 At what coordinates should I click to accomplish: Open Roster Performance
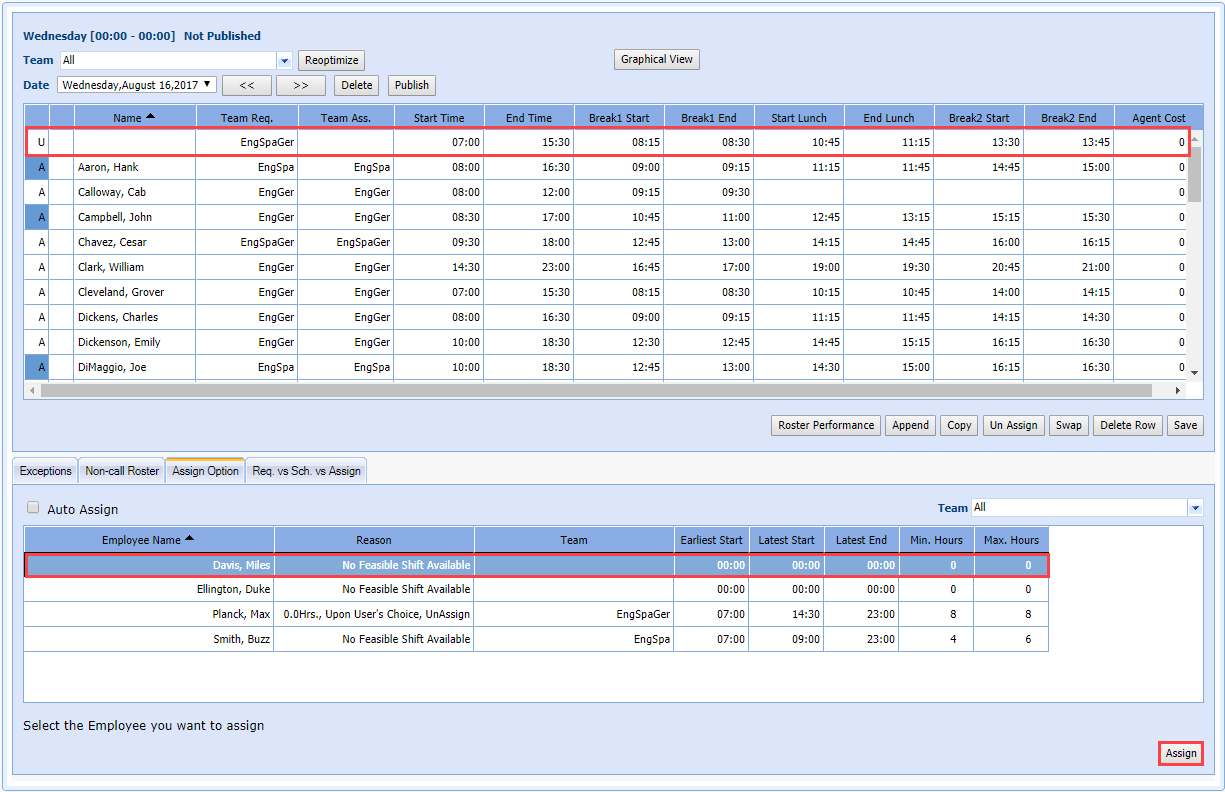tap(826, 425)
